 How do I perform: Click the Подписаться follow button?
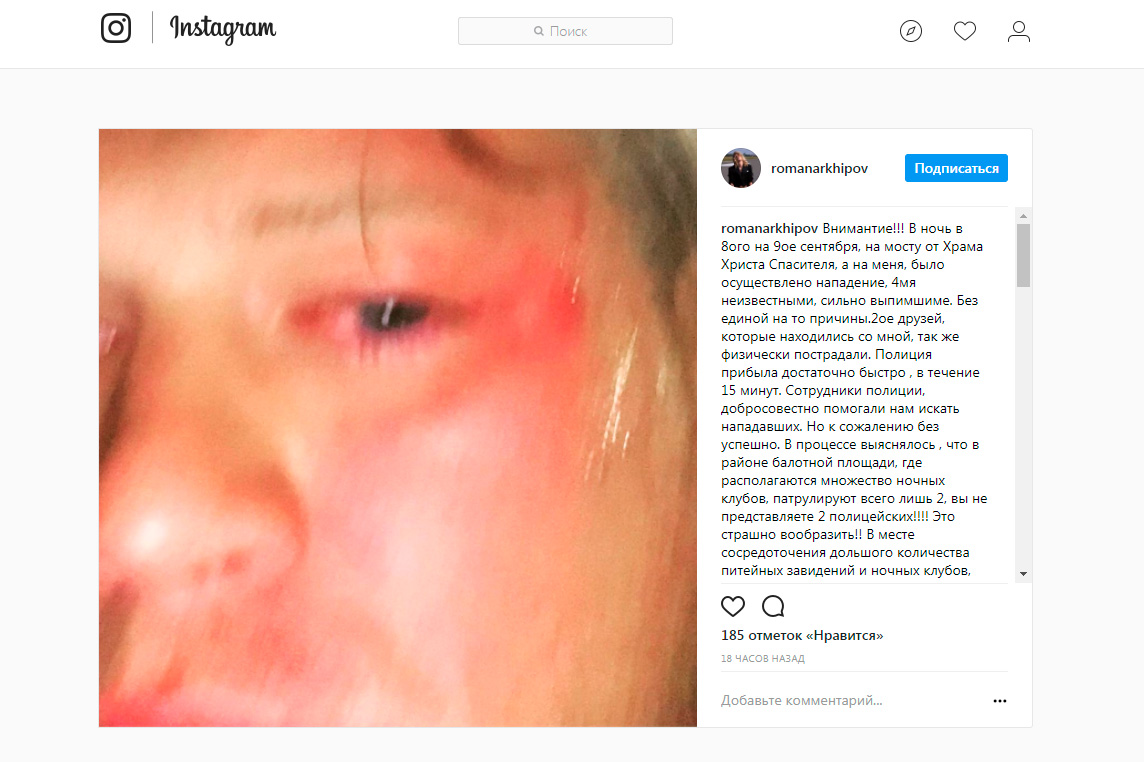coord(956,168)
